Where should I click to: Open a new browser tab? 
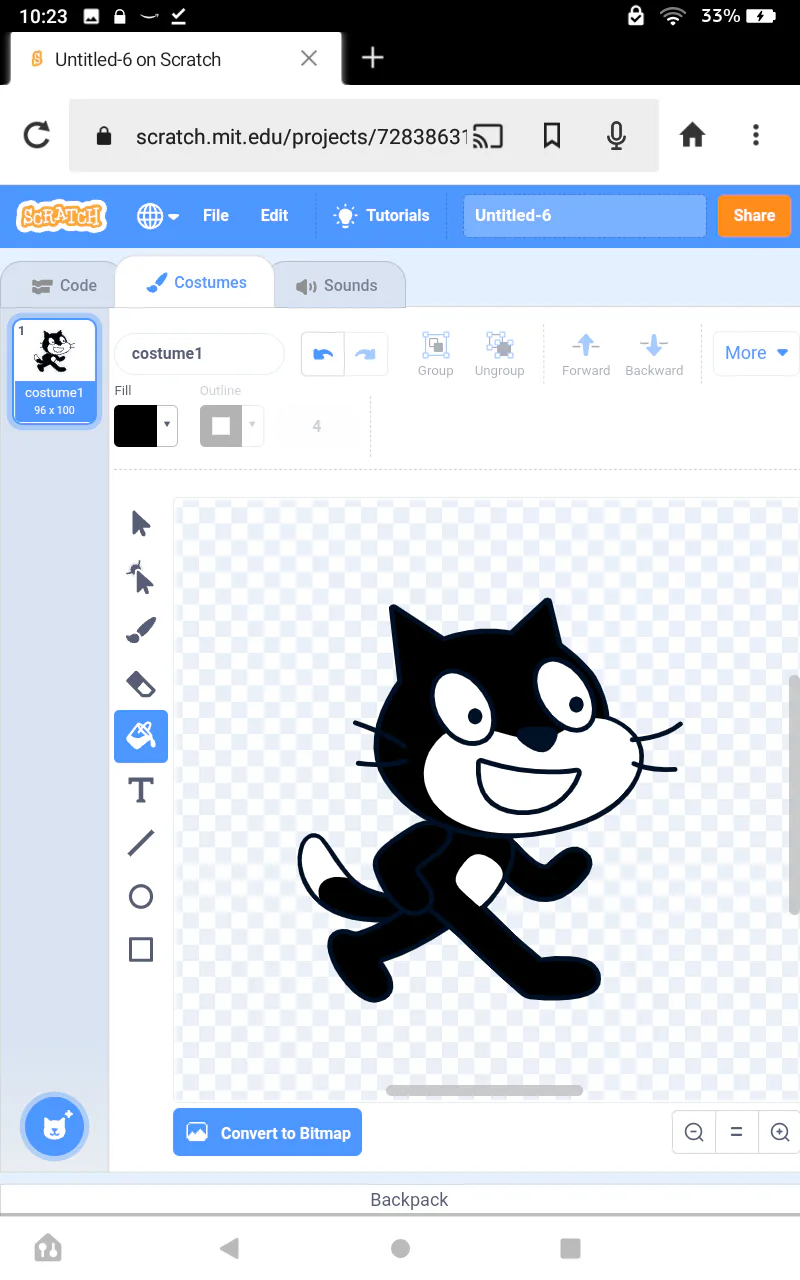[372, 58]
